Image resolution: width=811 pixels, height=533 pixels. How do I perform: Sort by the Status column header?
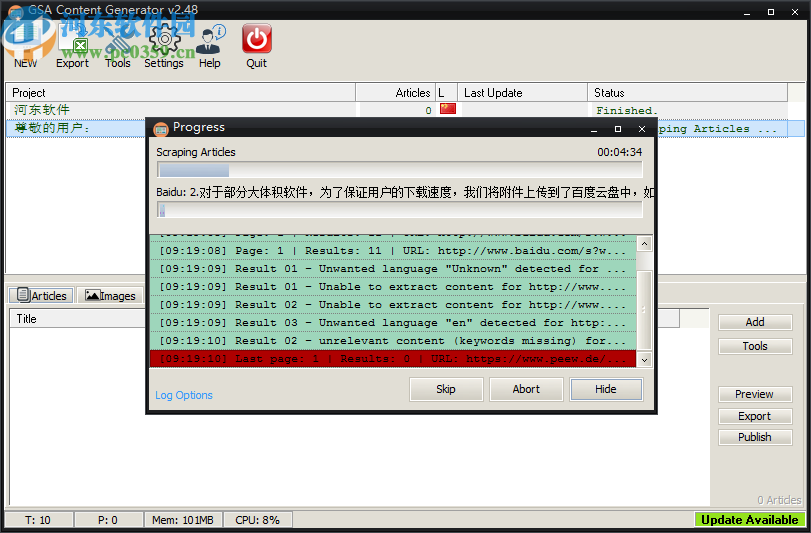coord(687,93)
